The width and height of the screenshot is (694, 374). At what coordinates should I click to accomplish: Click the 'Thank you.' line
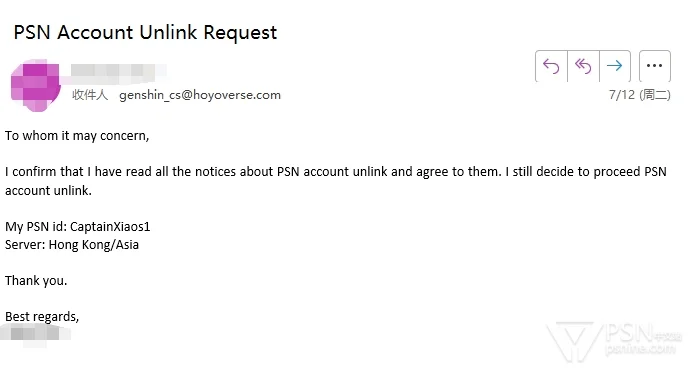pos(36,281)
